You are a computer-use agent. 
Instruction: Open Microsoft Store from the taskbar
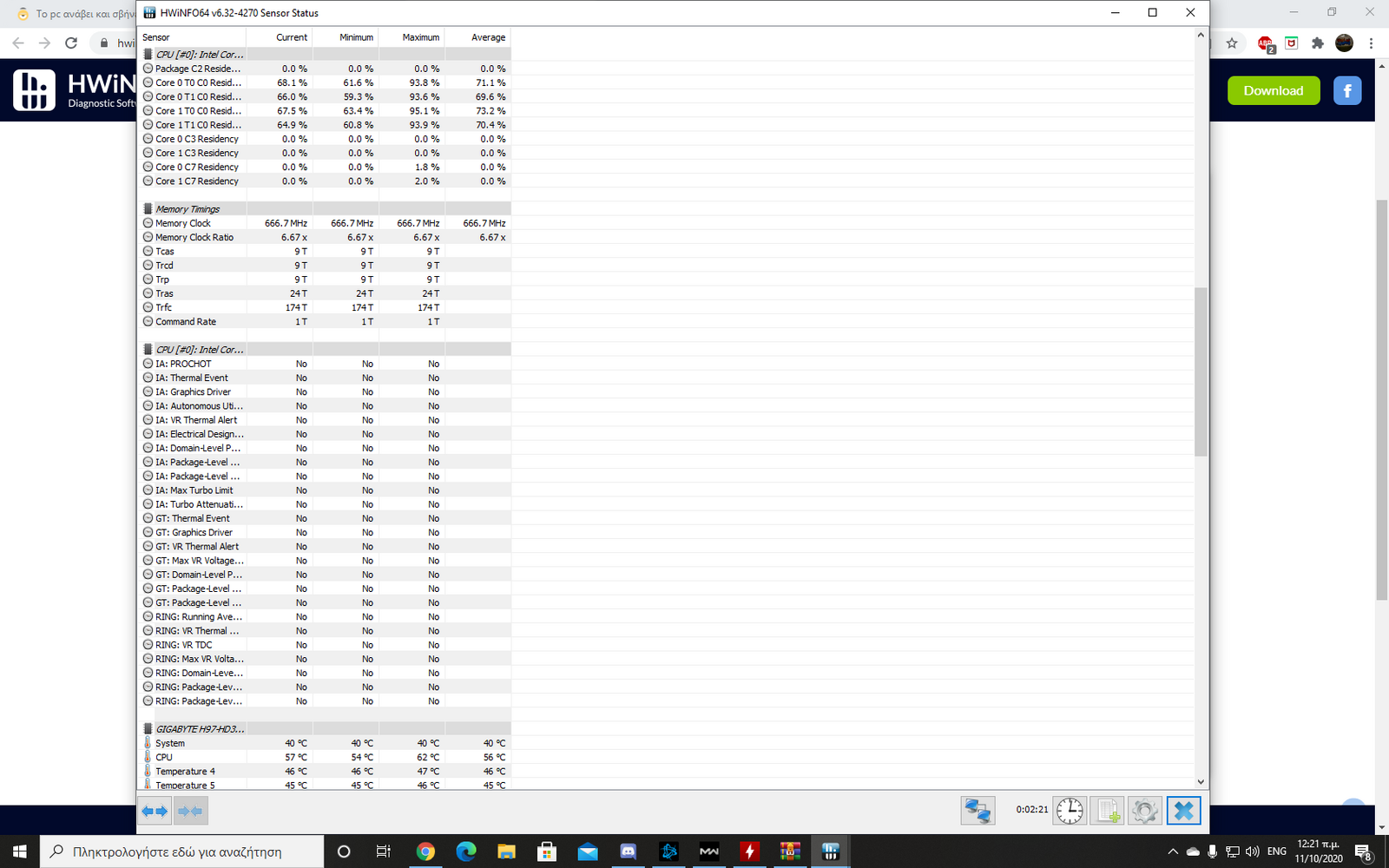(x=547, y=852)
